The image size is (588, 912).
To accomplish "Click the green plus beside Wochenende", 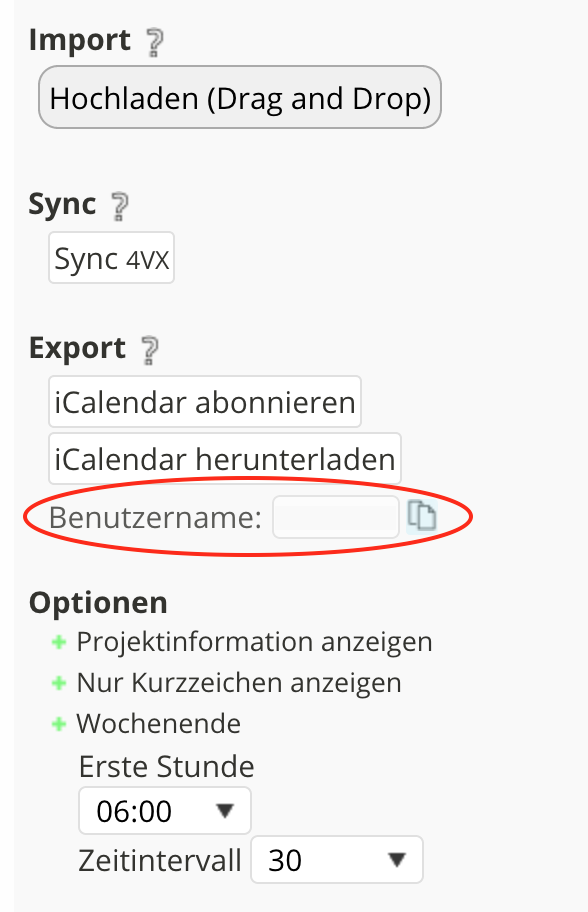I will click(60, 723).
